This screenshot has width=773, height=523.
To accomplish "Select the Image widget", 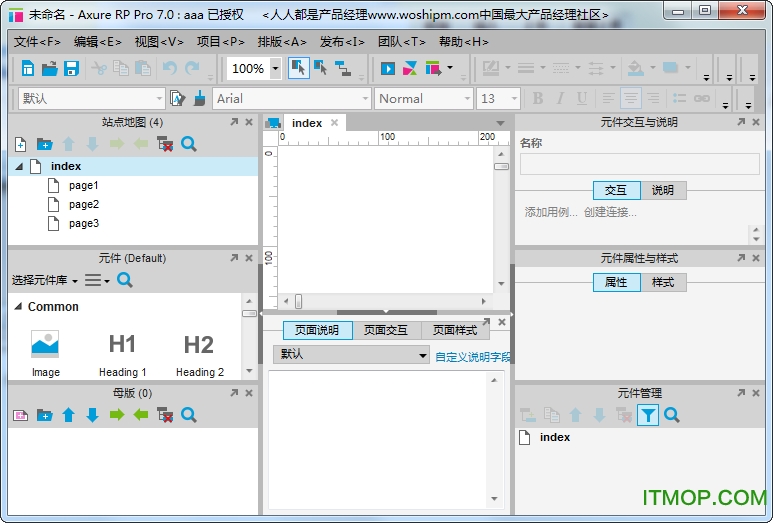I will [x=45, y=353].
